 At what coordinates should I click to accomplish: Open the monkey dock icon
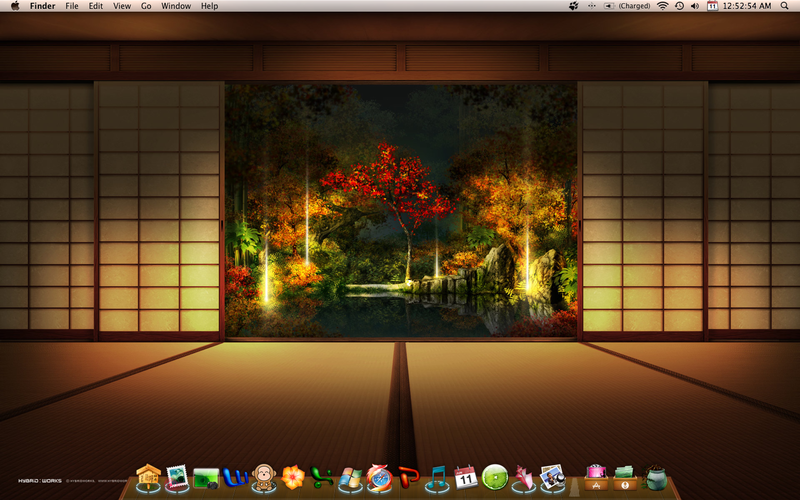[264, 478]
